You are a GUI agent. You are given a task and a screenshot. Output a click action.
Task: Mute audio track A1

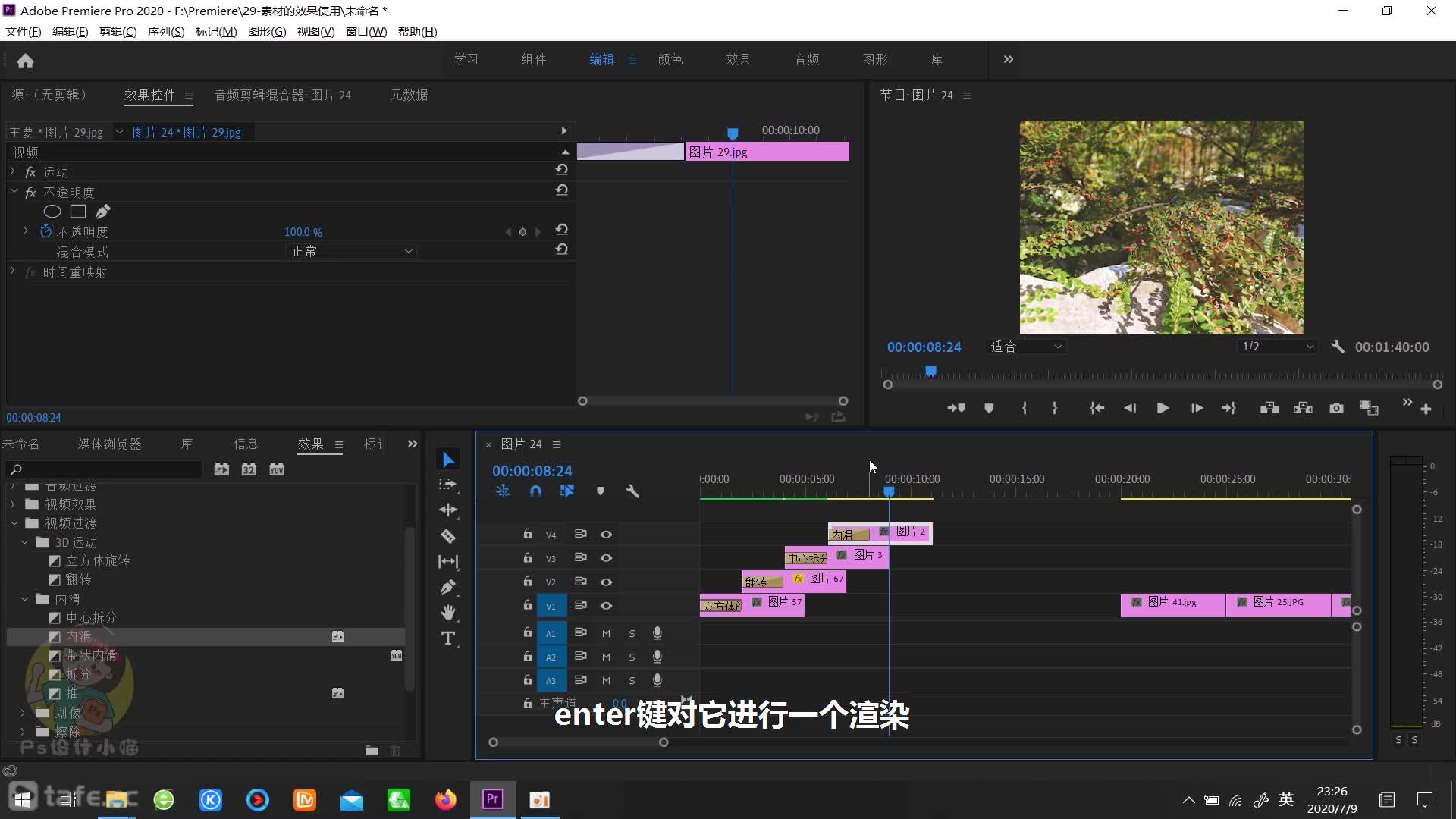pos(606,633)
